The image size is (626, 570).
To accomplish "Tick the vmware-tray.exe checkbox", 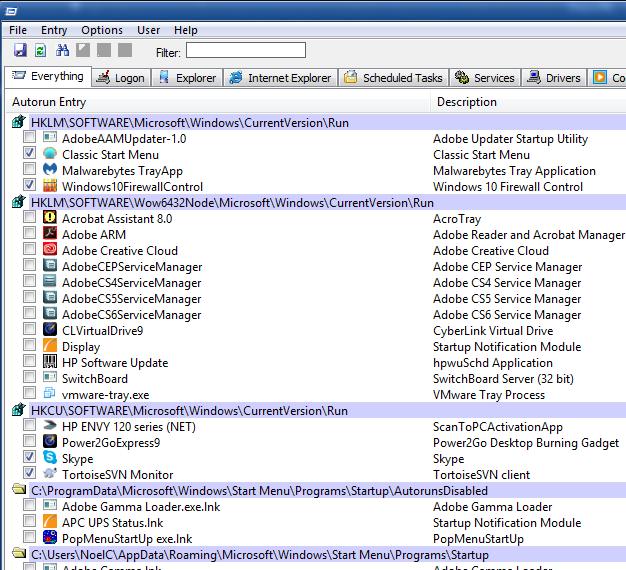I will [x=29, y=392].
